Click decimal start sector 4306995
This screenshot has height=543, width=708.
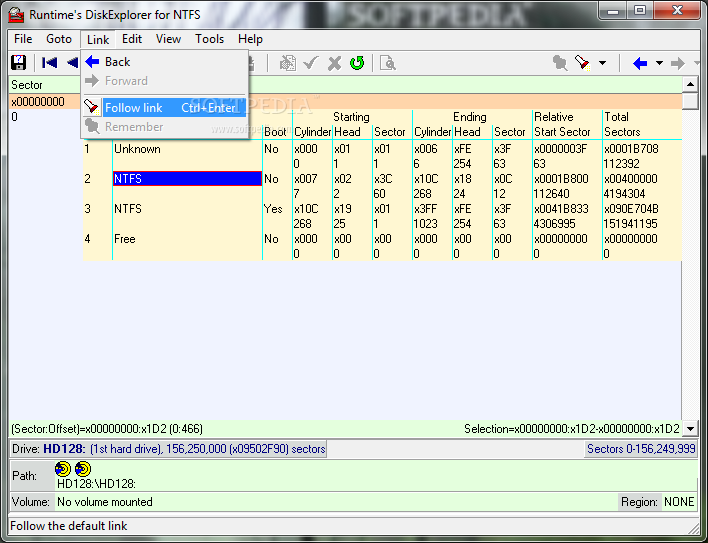(x=554, y=224)
